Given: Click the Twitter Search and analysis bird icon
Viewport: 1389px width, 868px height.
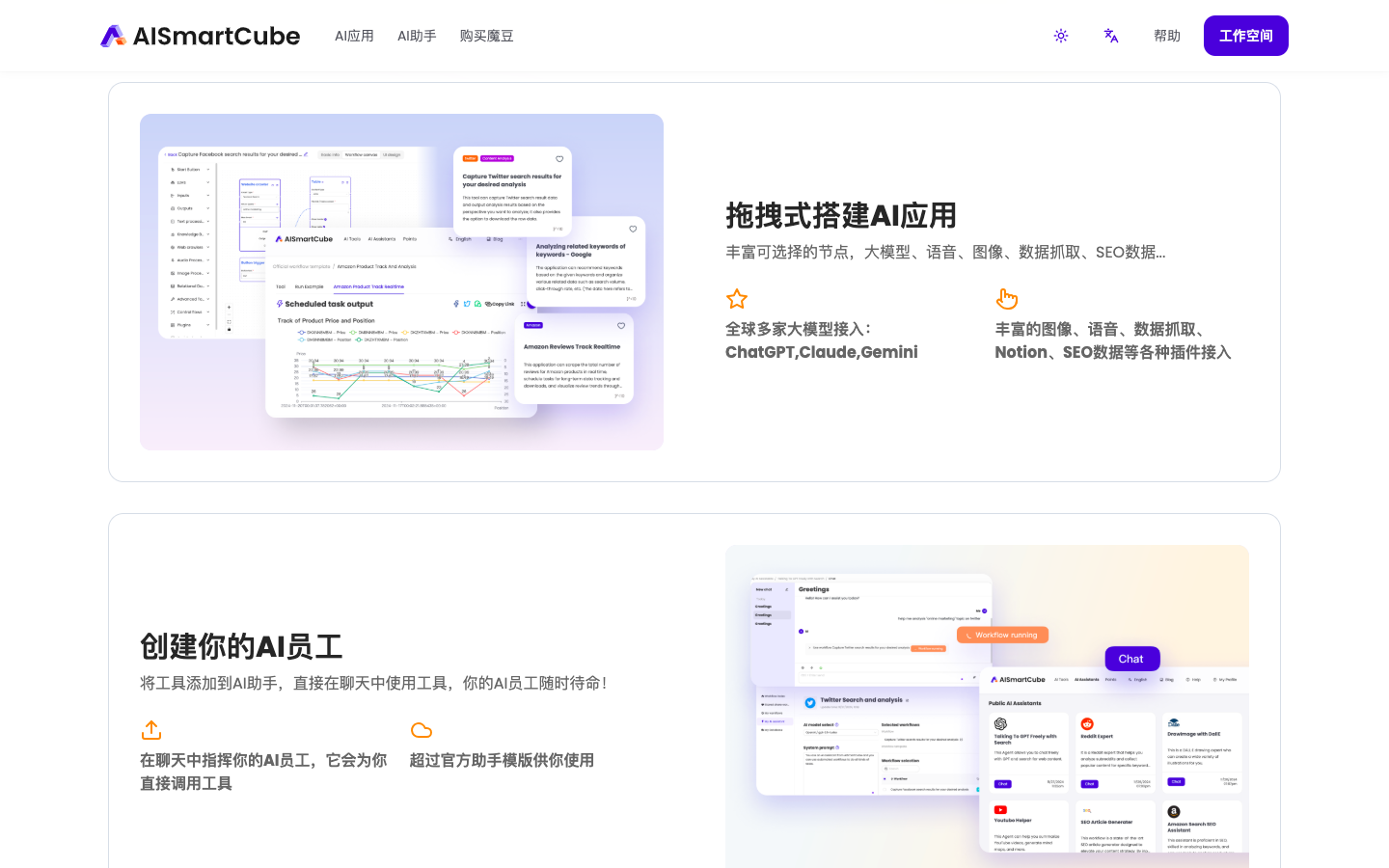Looking at the screenshot, I should pos(810,702).
